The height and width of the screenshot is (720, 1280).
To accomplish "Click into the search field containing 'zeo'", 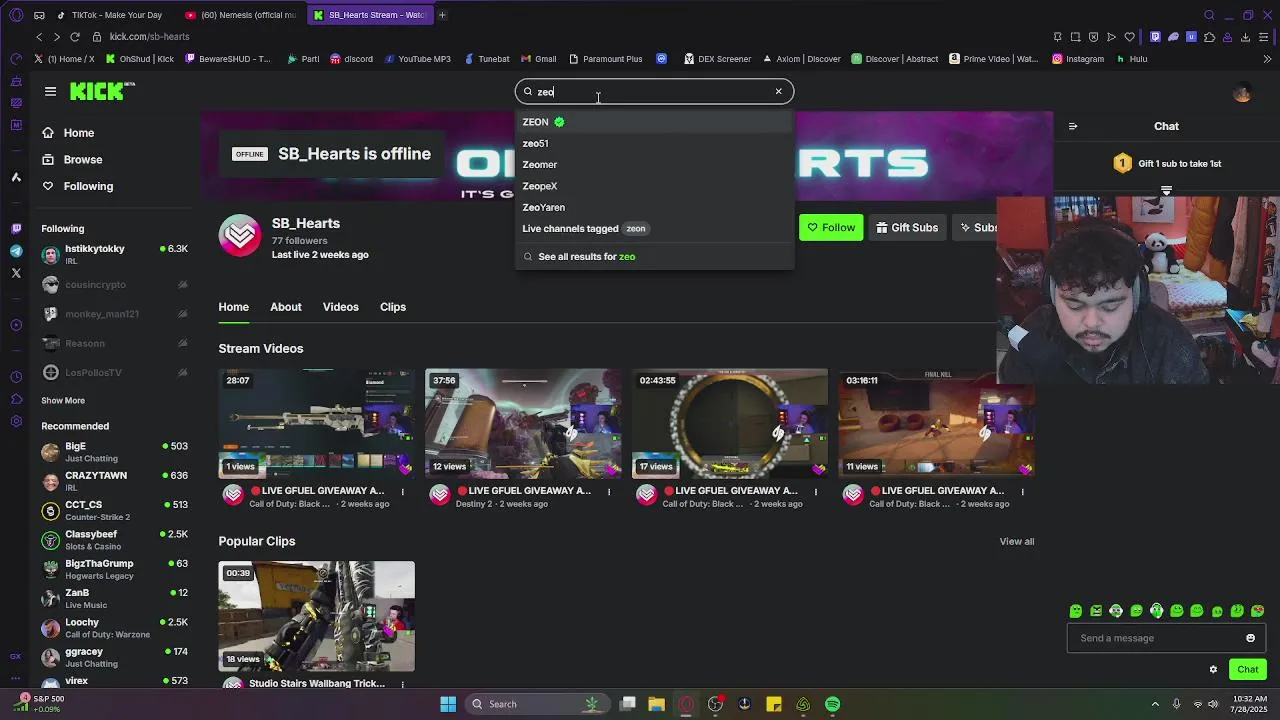I will (x=654, y=92).
